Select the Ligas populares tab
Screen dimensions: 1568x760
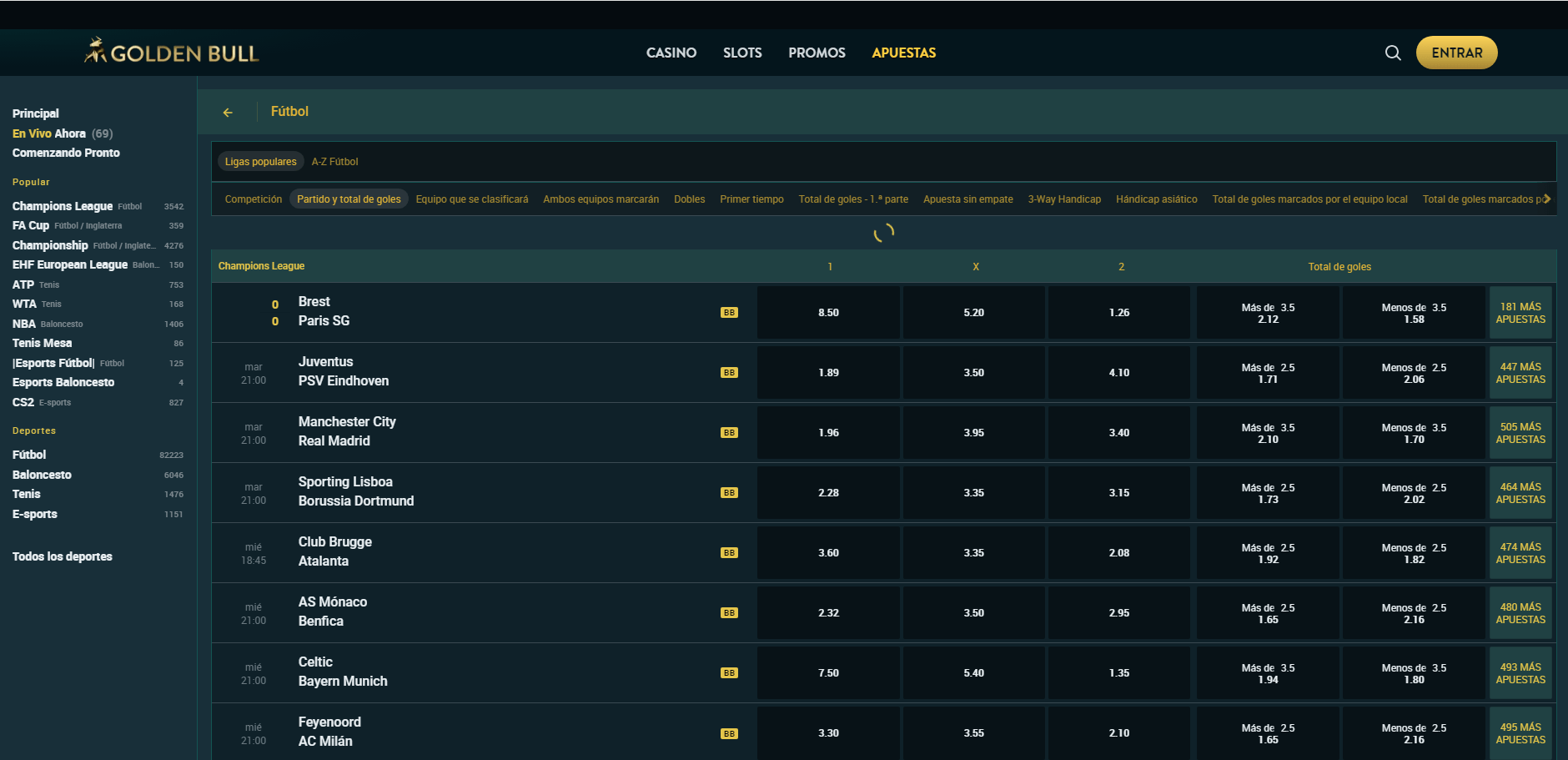pyautogui.click(x=260, y=162)
